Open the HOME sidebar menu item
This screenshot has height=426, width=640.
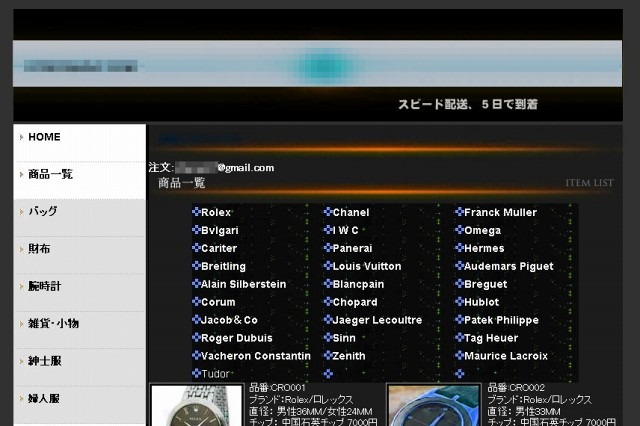click(x=44, y=138)
